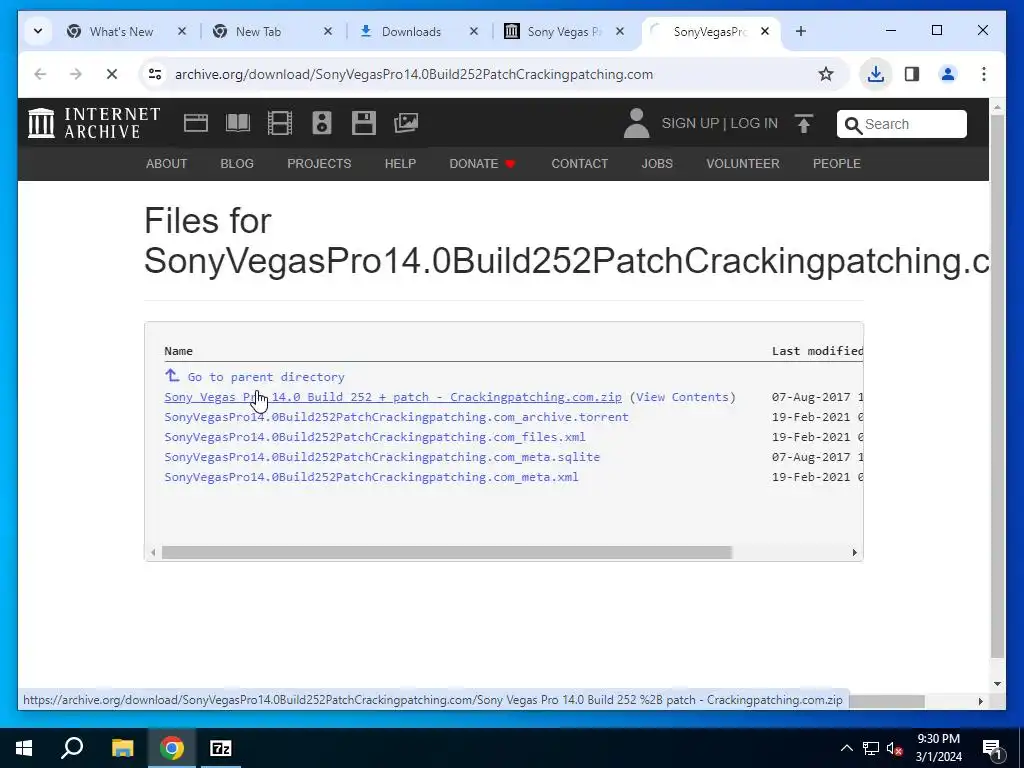Screen dimensions: 1024x768
Task: Stop loading the page
Action: pos(112,74)
